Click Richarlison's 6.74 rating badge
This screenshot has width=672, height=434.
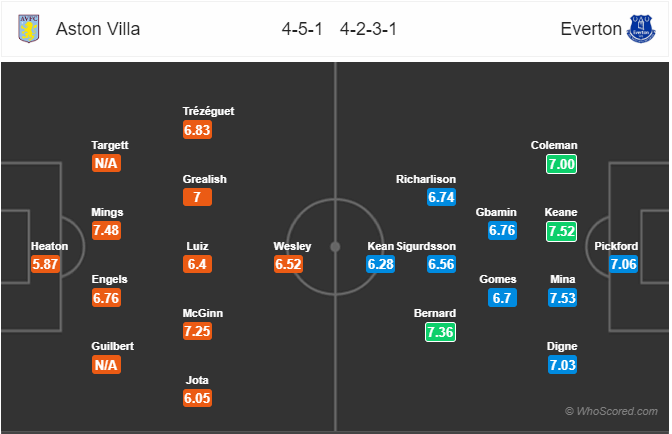(x=441, y=197)
